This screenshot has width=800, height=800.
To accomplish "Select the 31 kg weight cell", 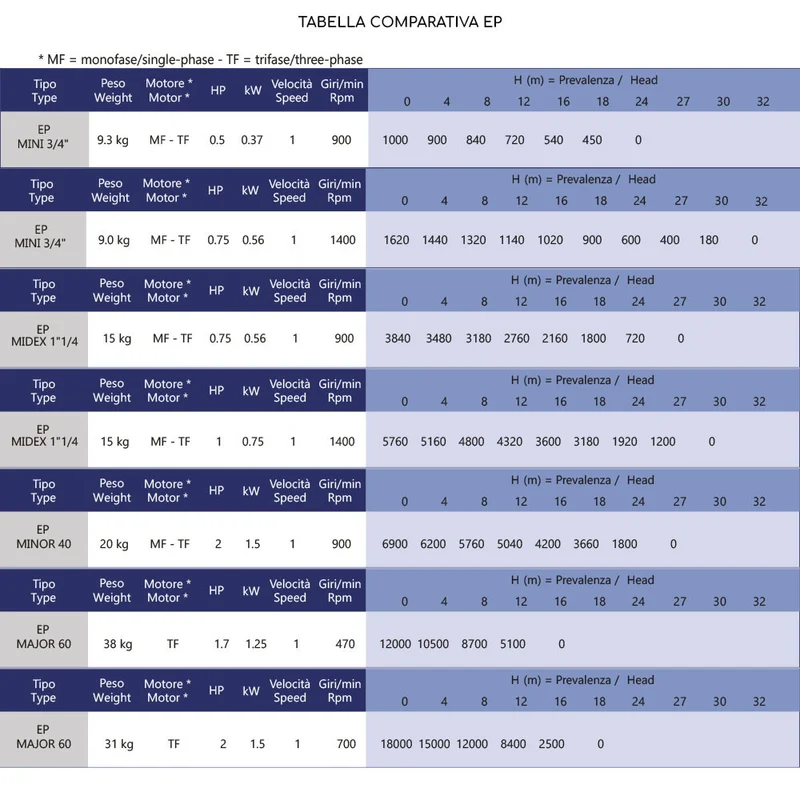I will [x=119, y=744].
